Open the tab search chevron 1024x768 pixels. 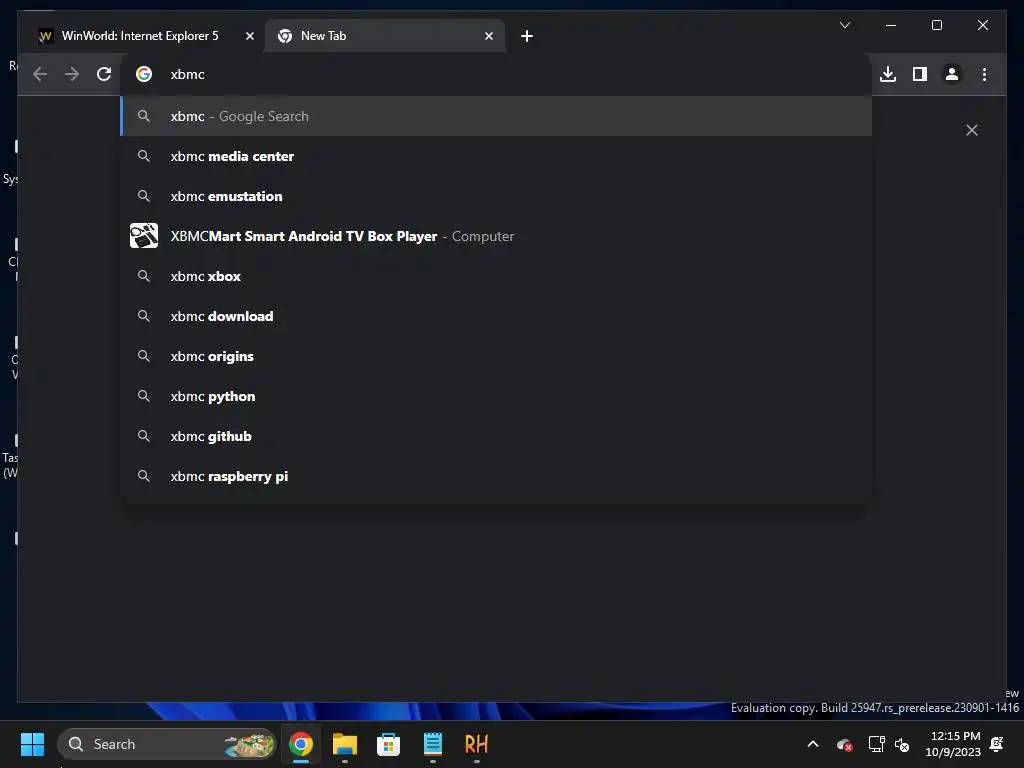[844, 25]
